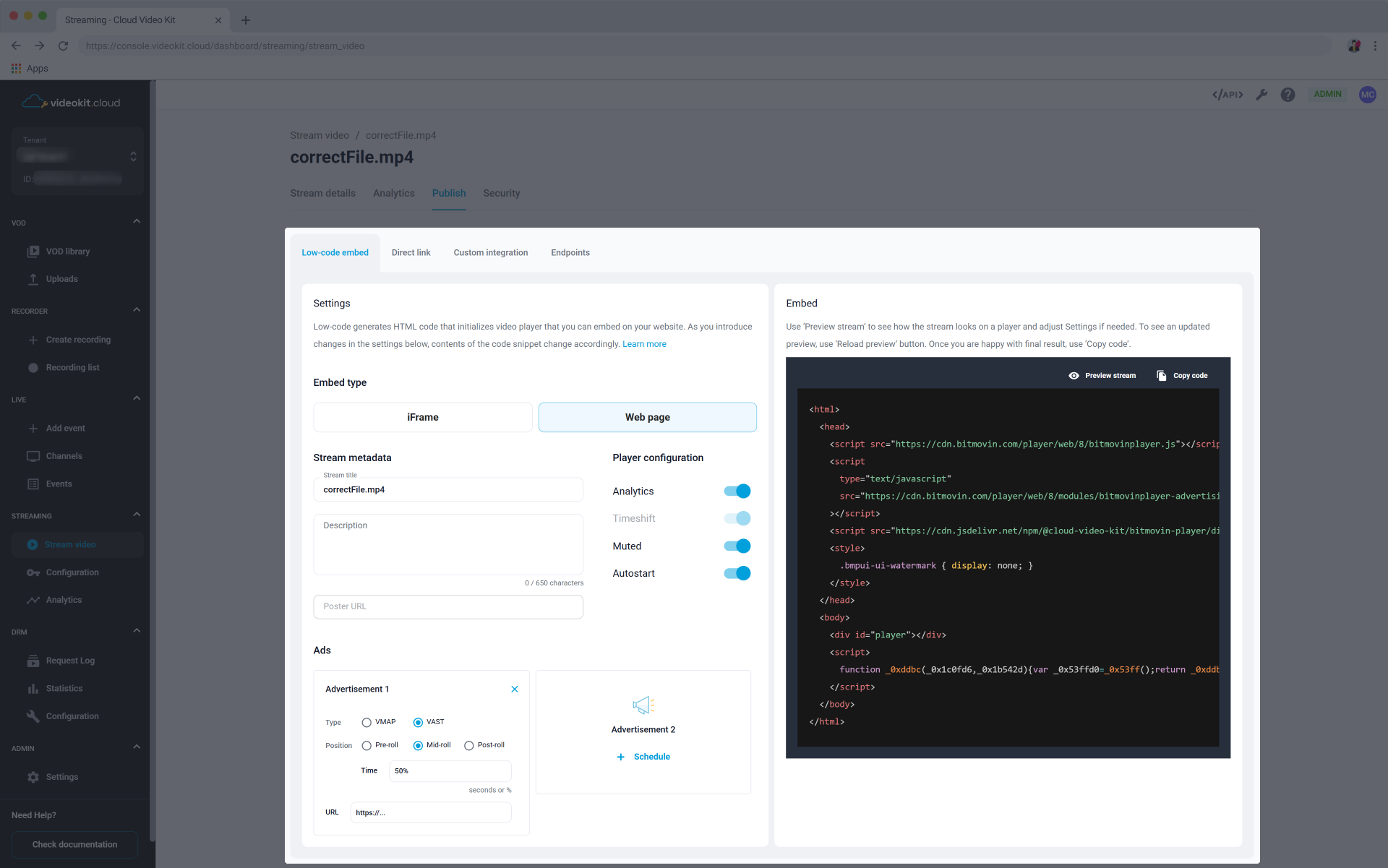Switch to the Security tab
Image resolution: width=1388 pixels, height=868 pixels.
501,193
